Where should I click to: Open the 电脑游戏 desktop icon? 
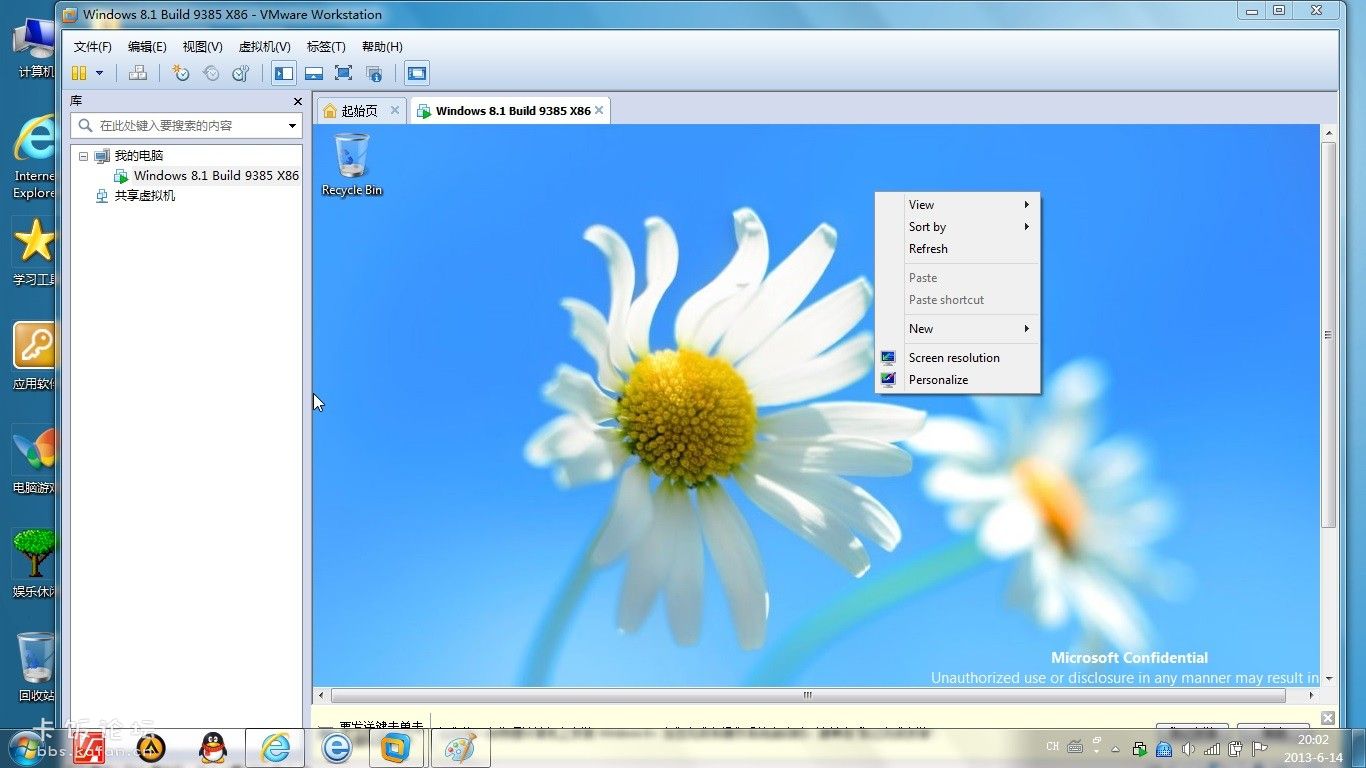coord(34,461)
